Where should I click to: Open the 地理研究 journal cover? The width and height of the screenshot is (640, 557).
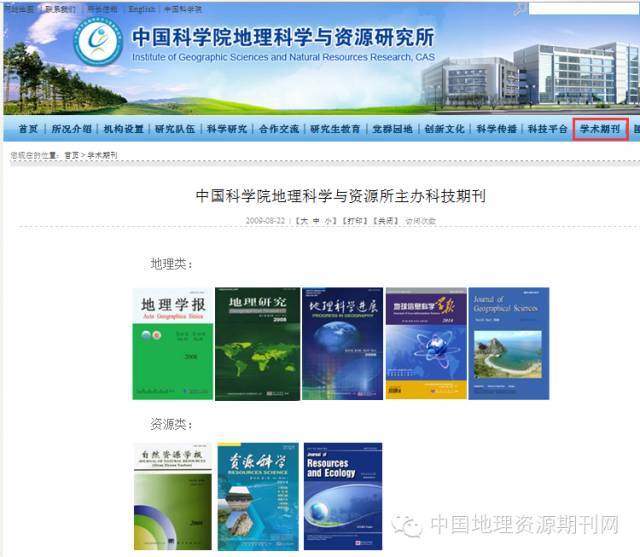(x=258, y=344)
